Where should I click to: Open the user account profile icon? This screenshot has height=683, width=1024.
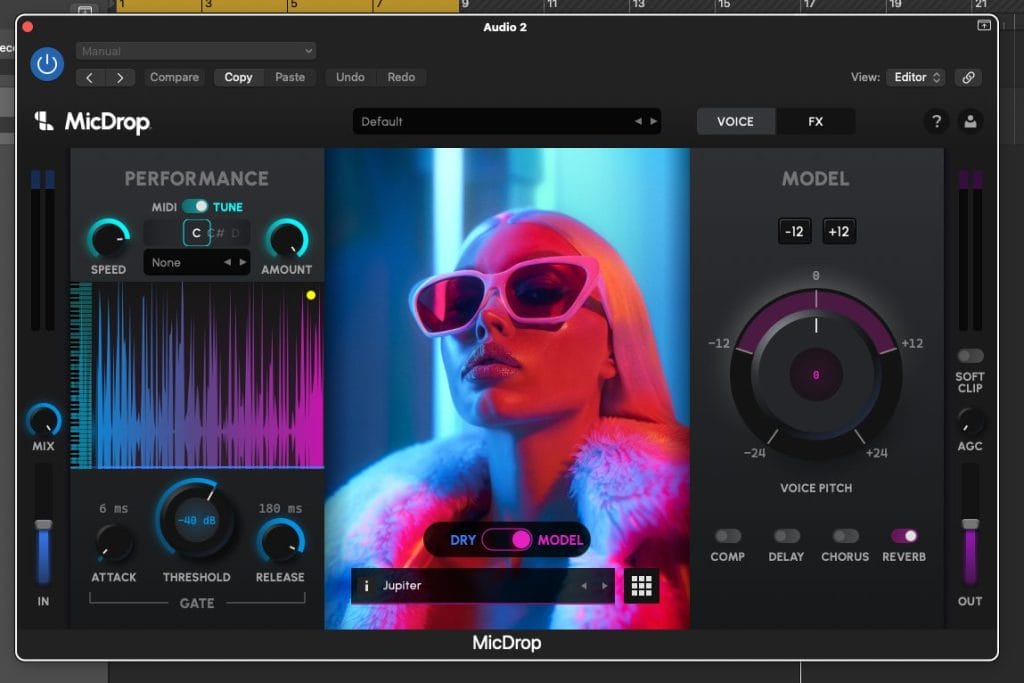coord(969,122)
